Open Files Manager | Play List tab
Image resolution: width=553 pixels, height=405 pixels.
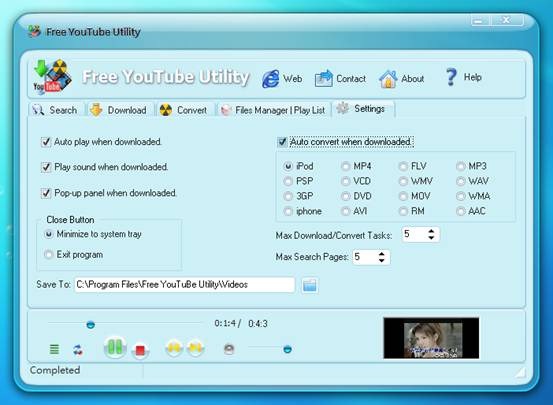(273, 110)
